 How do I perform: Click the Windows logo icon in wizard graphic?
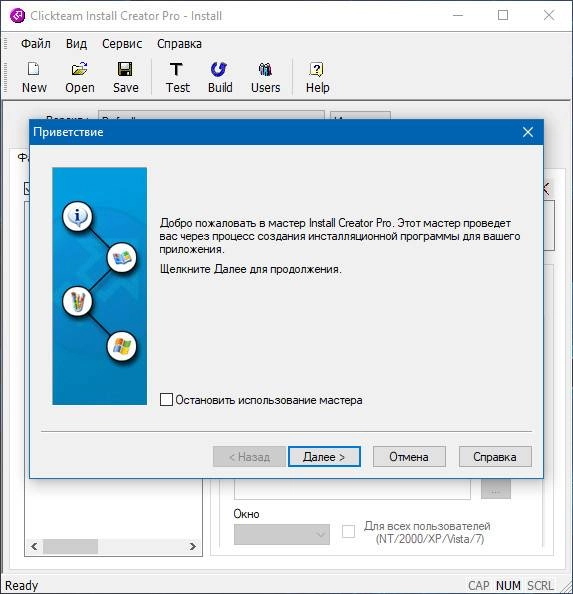[x=122, y=346]
